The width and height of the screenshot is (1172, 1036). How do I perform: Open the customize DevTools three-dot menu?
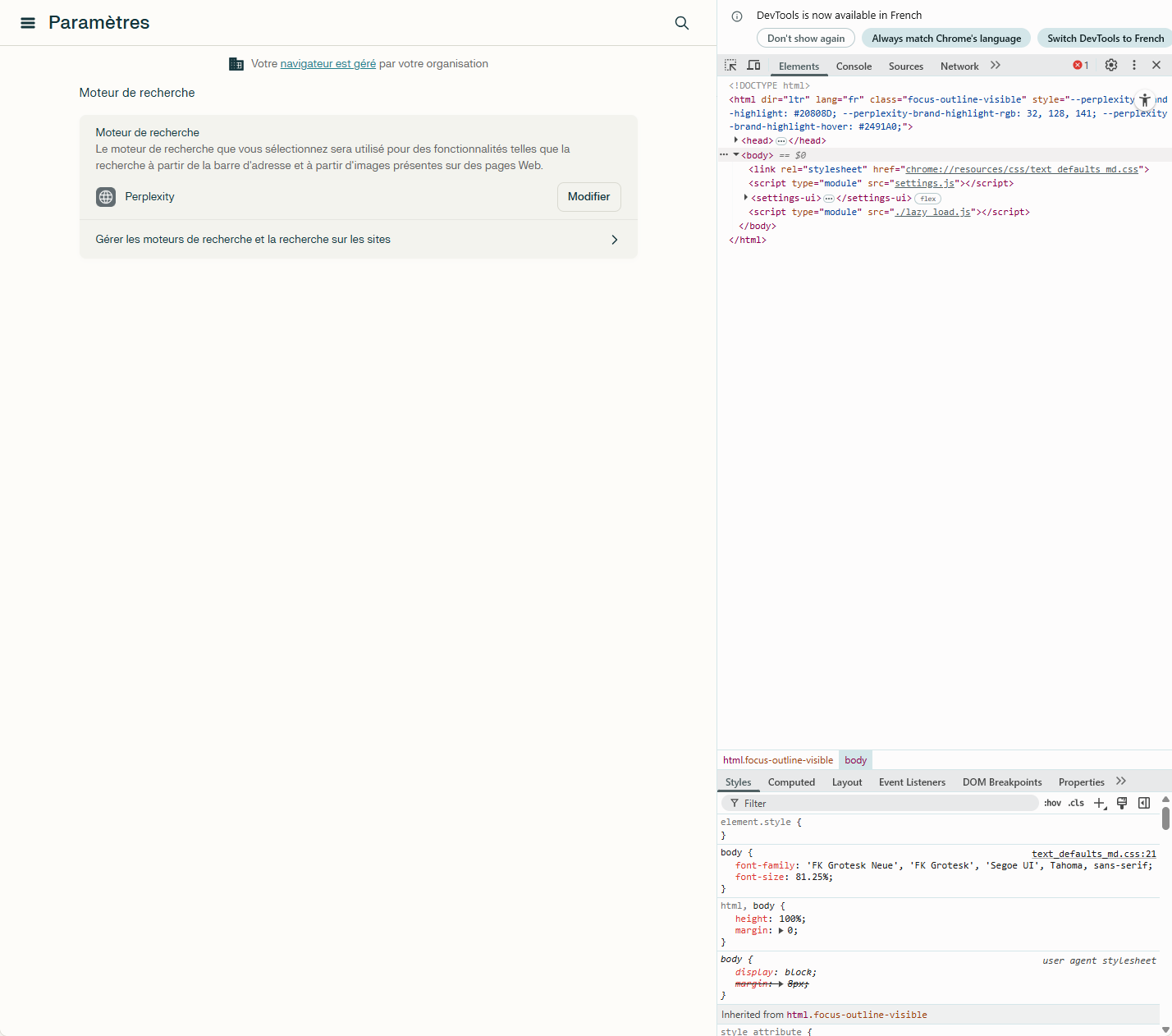(1134, 65)
